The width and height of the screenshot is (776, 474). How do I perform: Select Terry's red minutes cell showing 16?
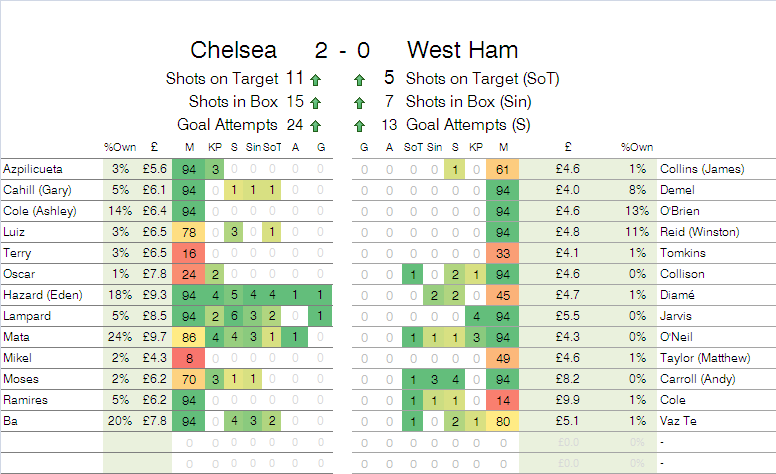click(189, 253)
